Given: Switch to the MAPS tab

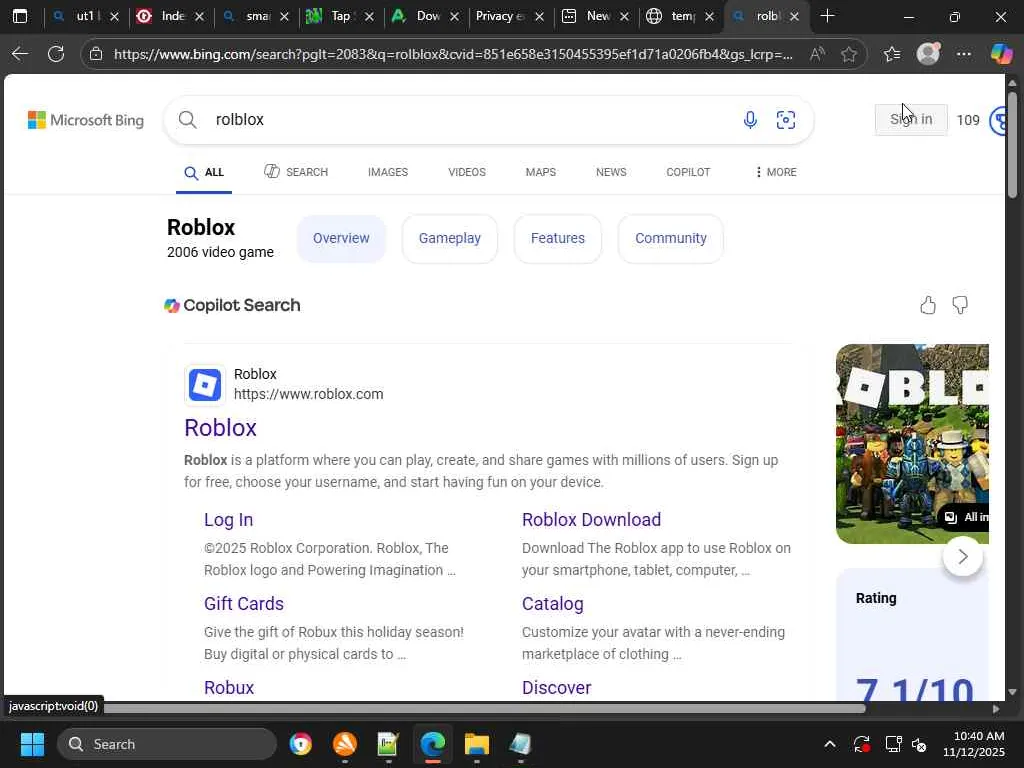Looking at the screenshot, I should click(x=541, y=172).
